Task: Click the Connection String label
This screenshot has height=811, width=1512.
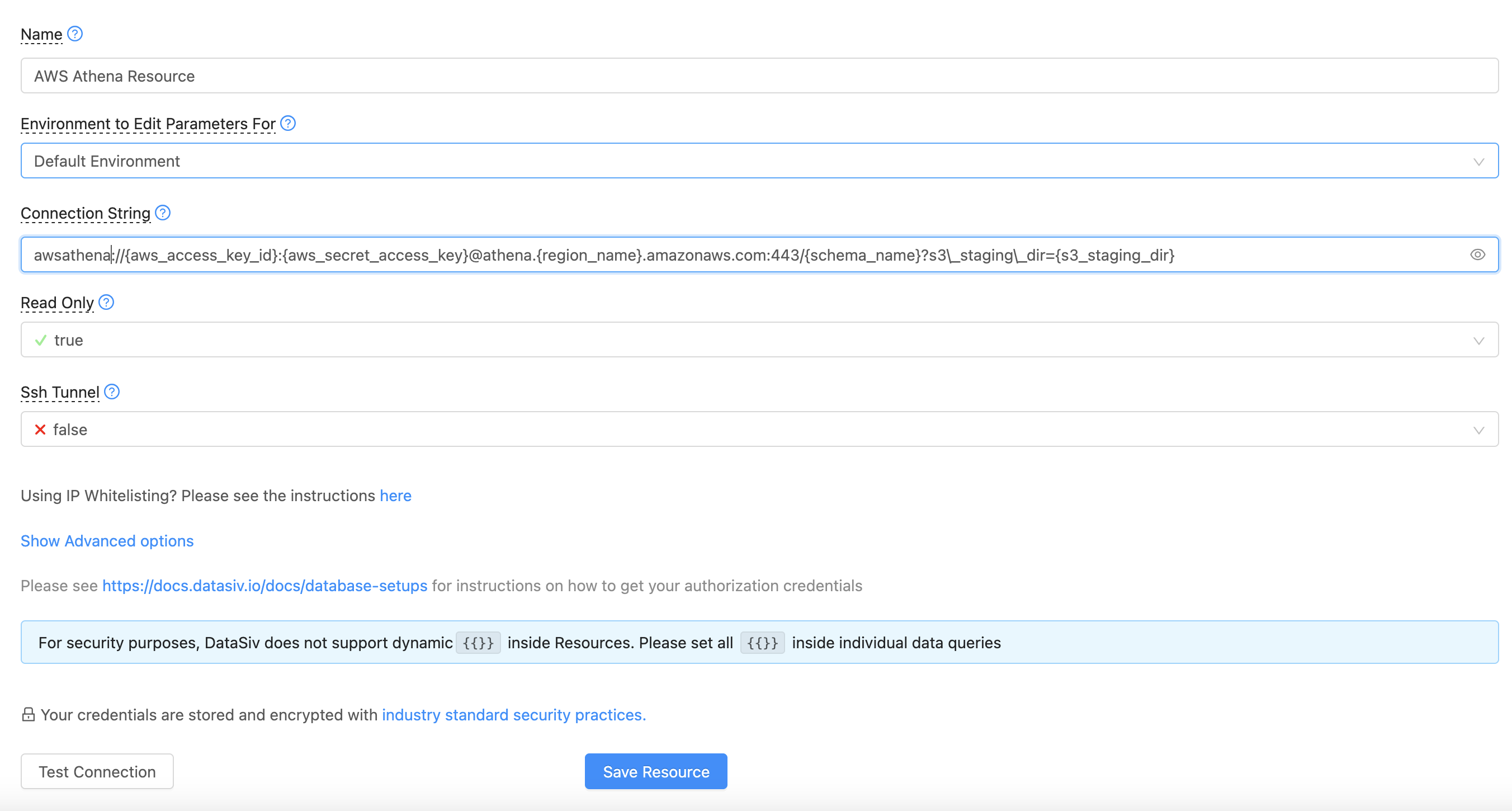Action: [x=86, y=213]
